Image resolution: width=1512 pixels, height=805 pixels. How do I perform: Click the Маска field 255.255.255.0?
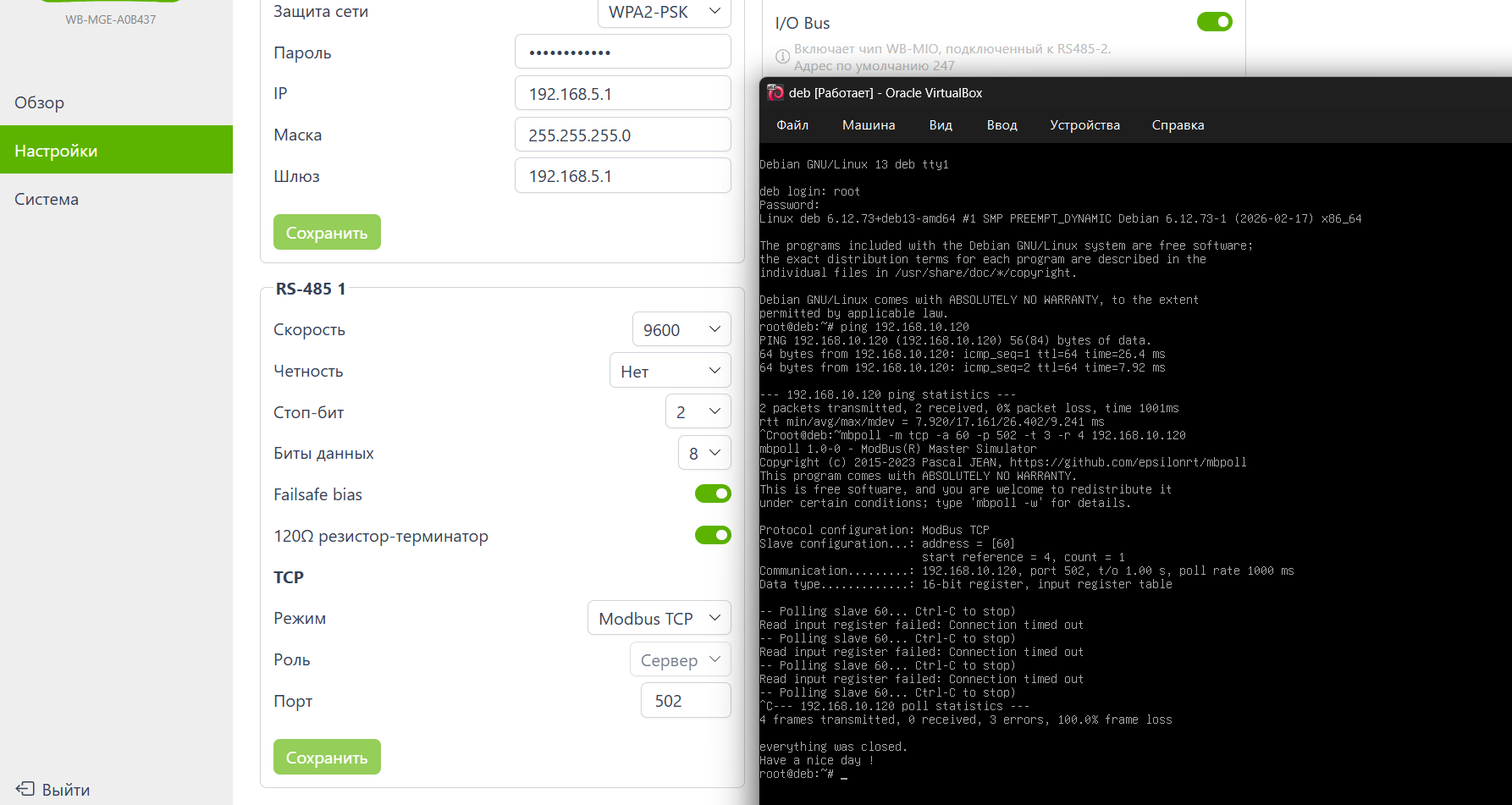623,135
